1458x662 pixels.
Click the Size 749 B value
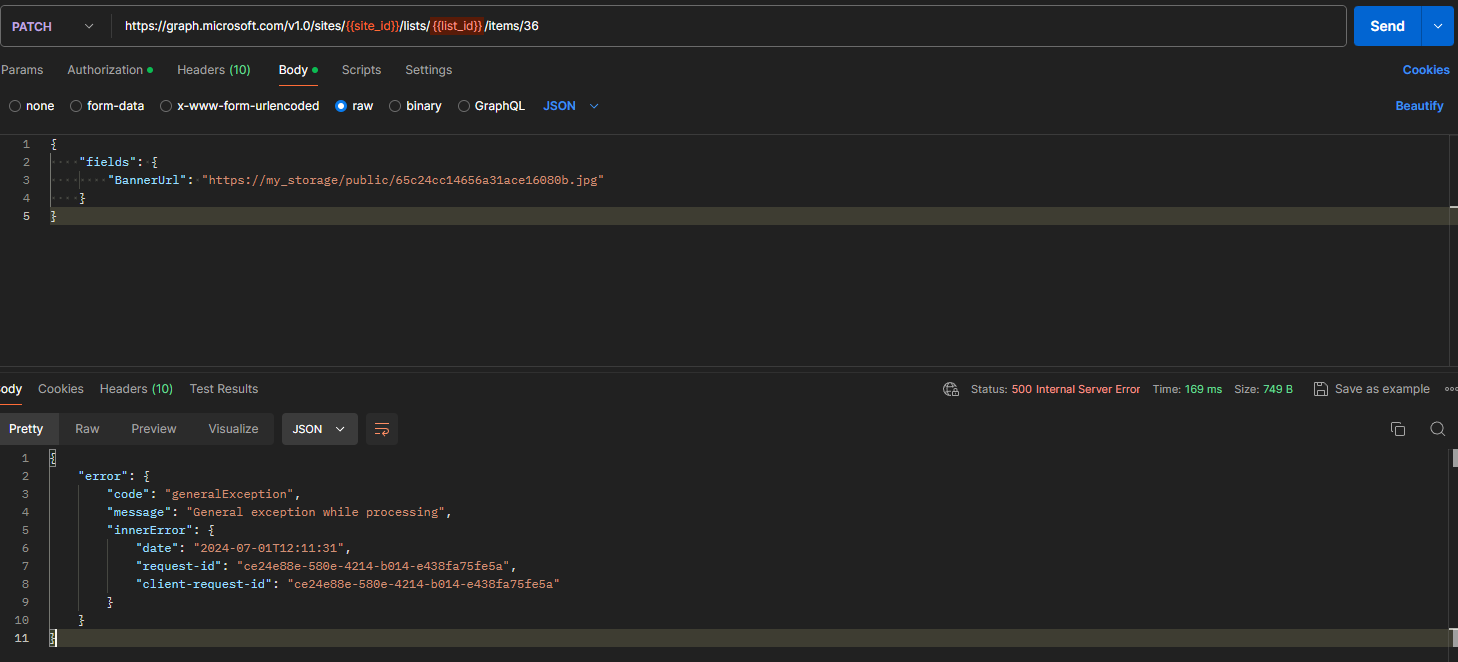point(1277,389)
